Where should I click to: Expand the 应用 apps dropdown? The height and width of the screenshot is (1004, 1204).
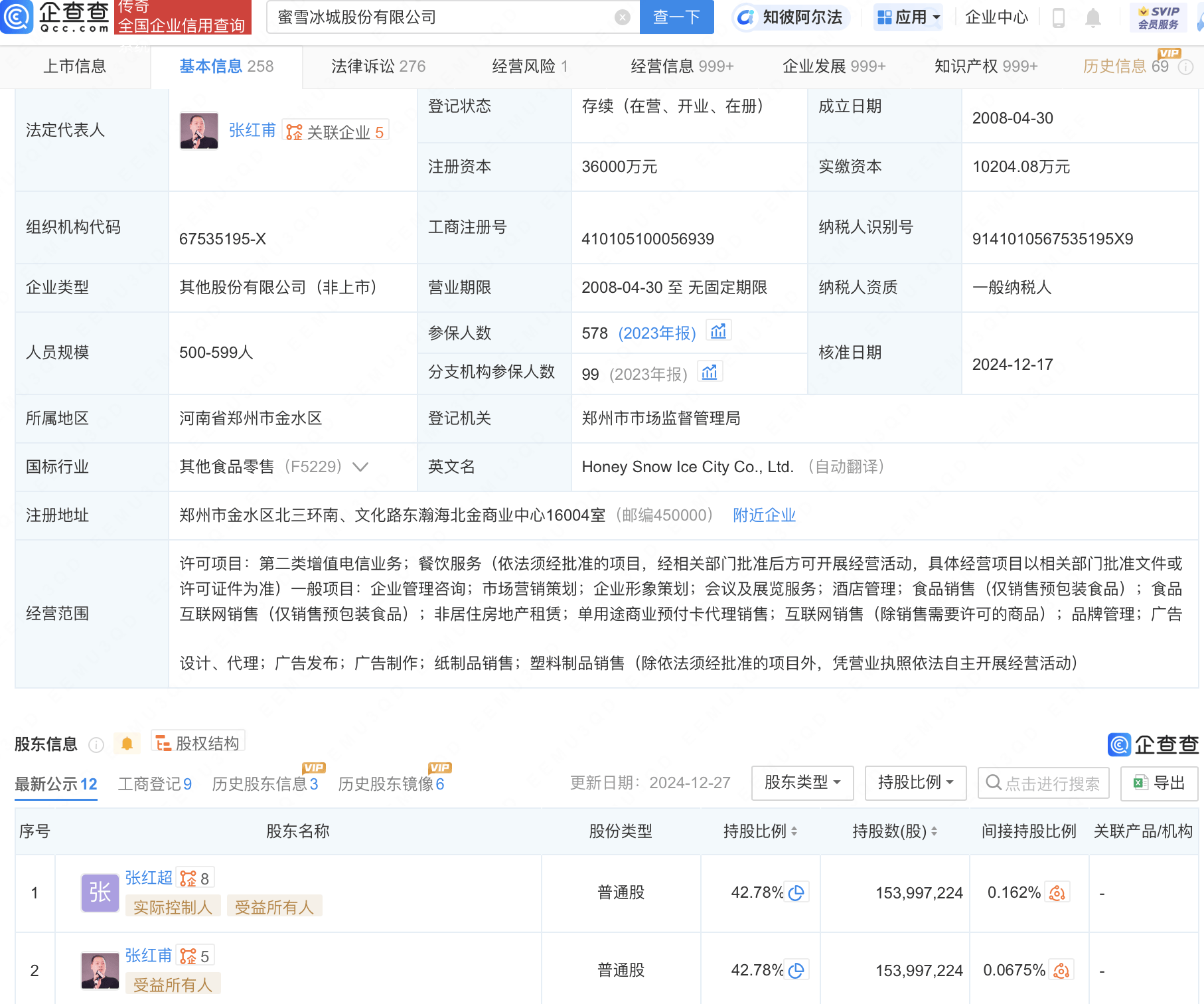pyautogui.click(x=909, y=17)
